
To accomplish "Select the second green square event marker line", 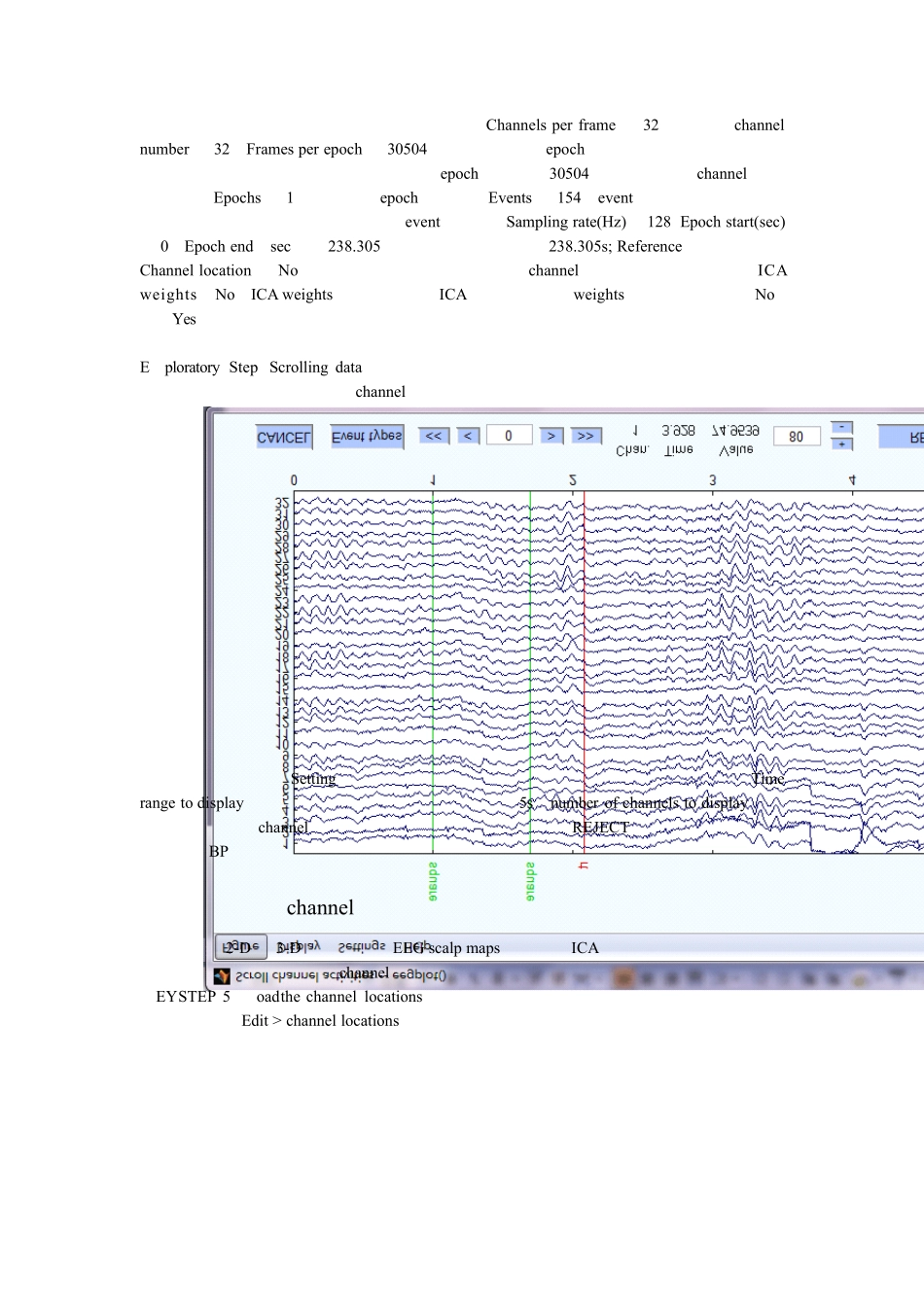I will coord(530,672).
